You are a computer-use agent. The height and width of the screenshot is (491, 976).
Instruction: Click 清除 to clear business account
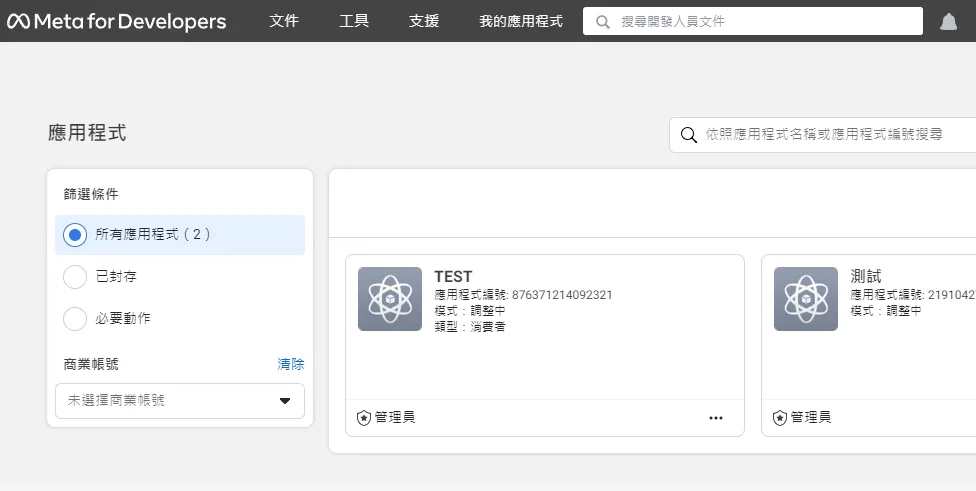tap(291, 364)
